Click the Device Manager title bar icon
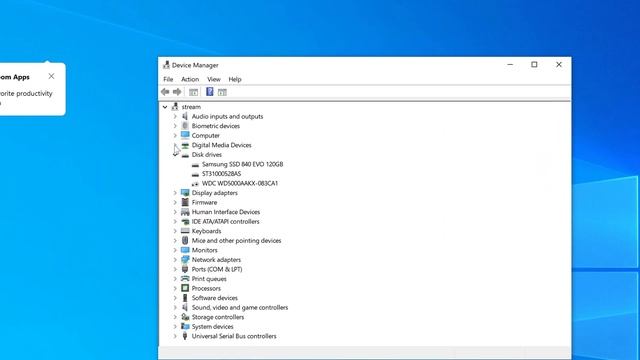Image resolution: width=640 pixels, height=360 pixels. 166,65
